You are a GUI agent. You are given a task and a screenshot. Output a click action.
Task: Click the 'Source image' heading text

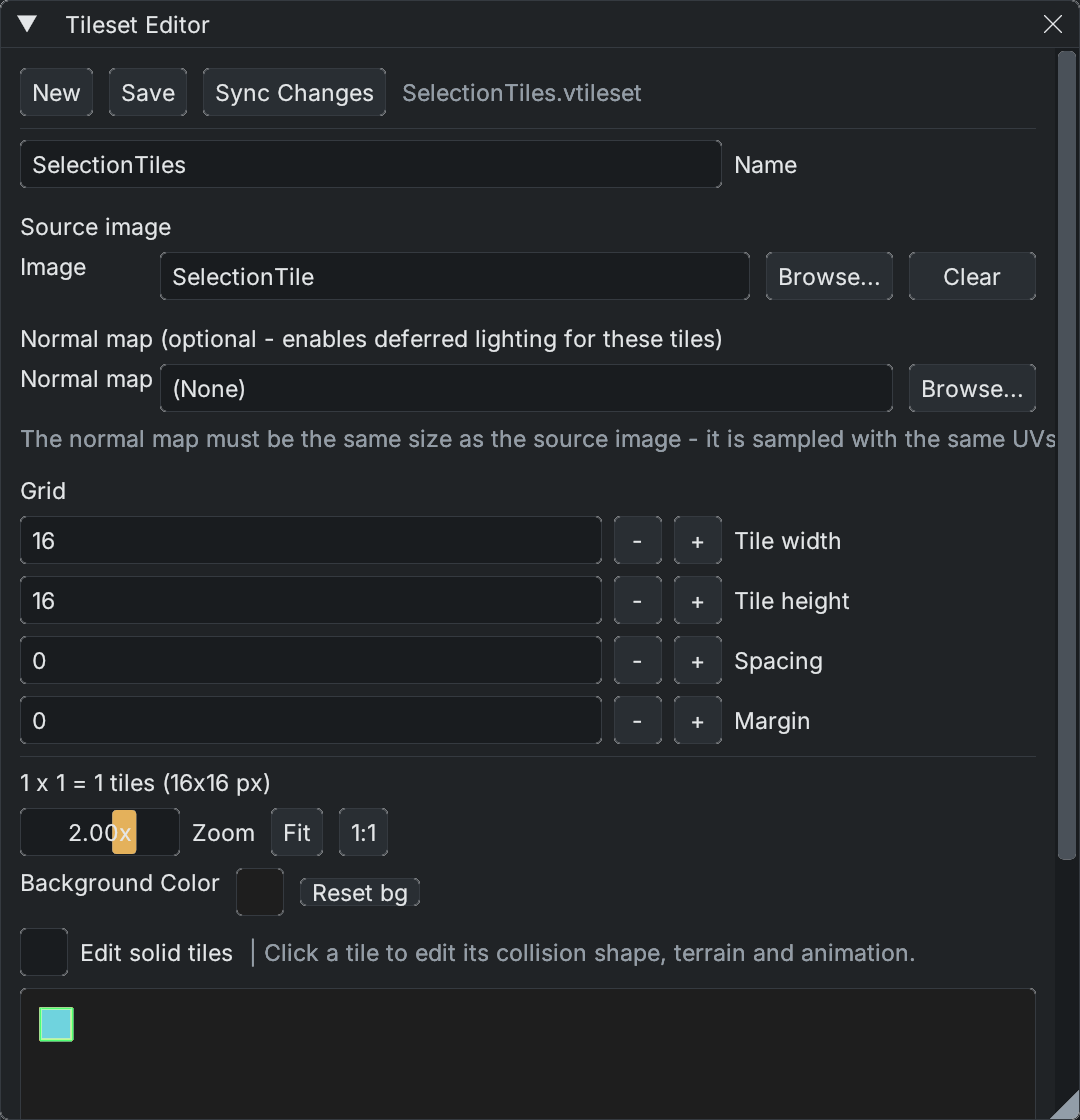pyautogui.click(x=96, y=226)
